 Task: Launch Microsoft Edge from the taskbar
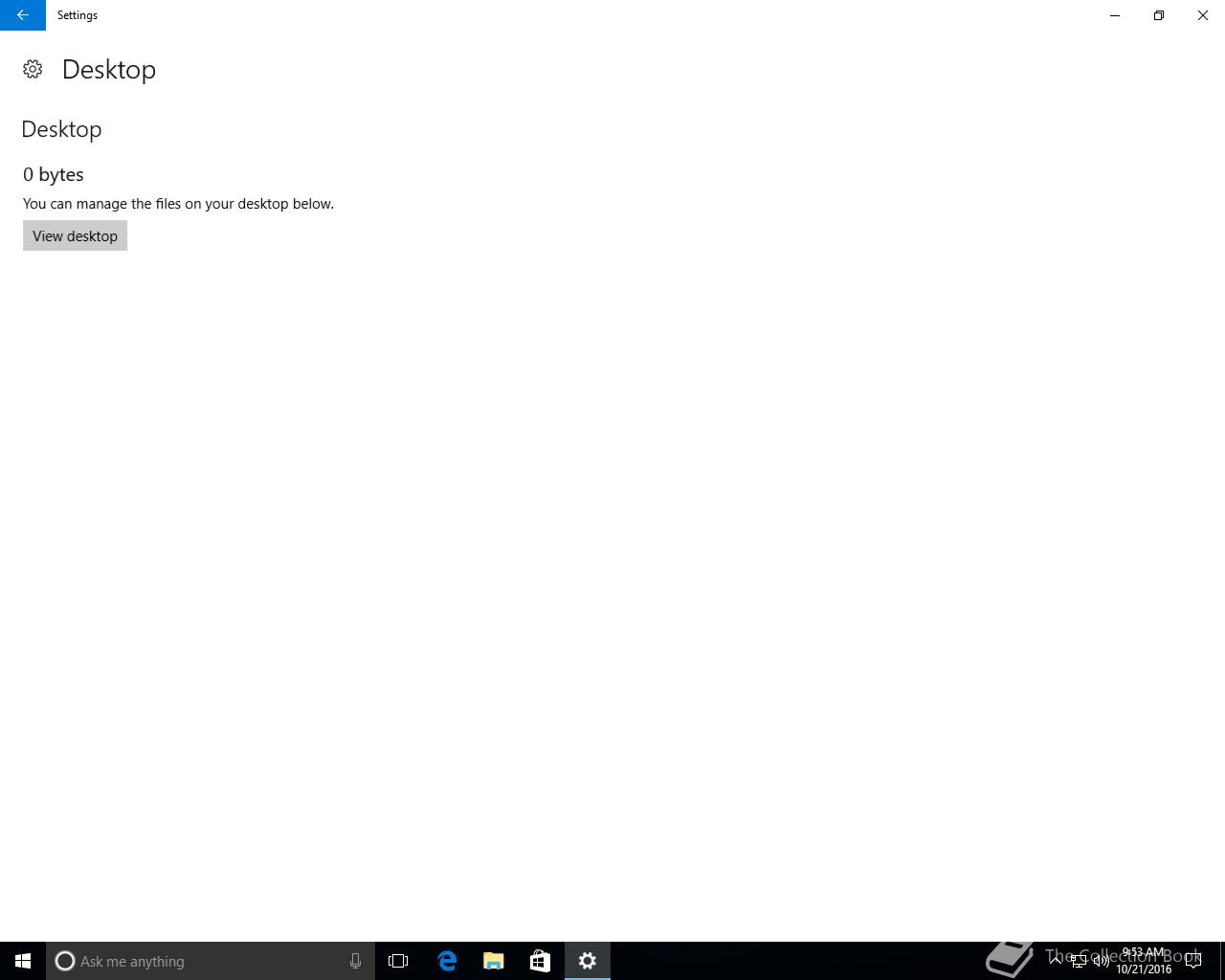[447, 961]
